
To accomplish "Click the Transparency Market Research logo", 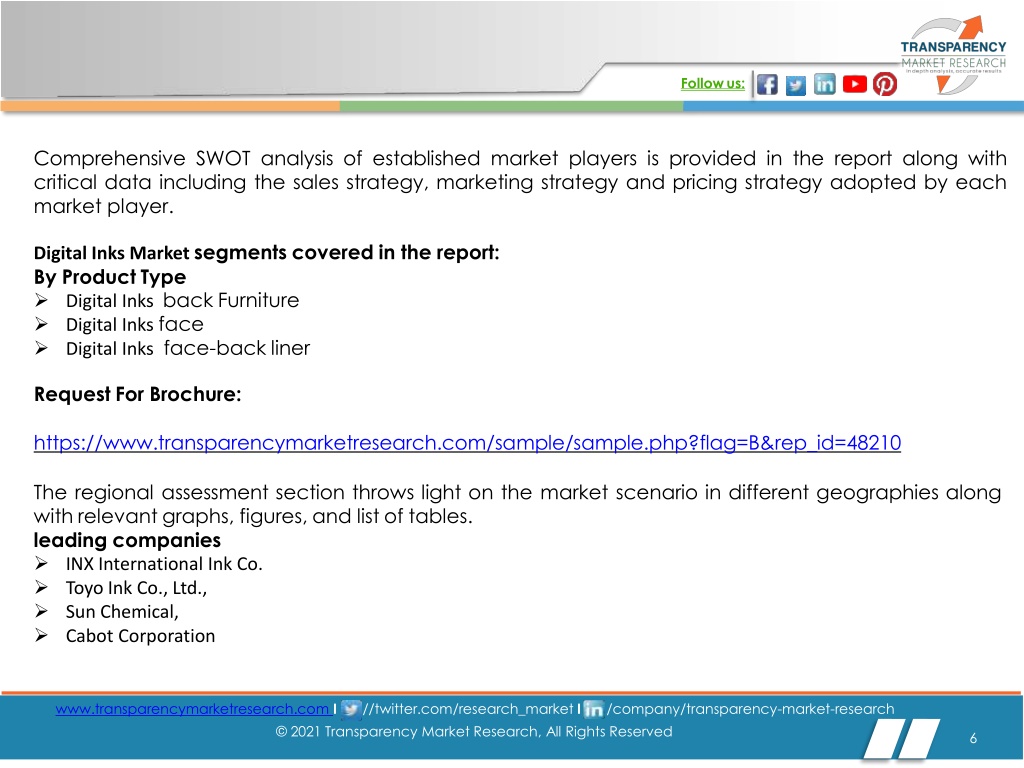I will point(953,55).
